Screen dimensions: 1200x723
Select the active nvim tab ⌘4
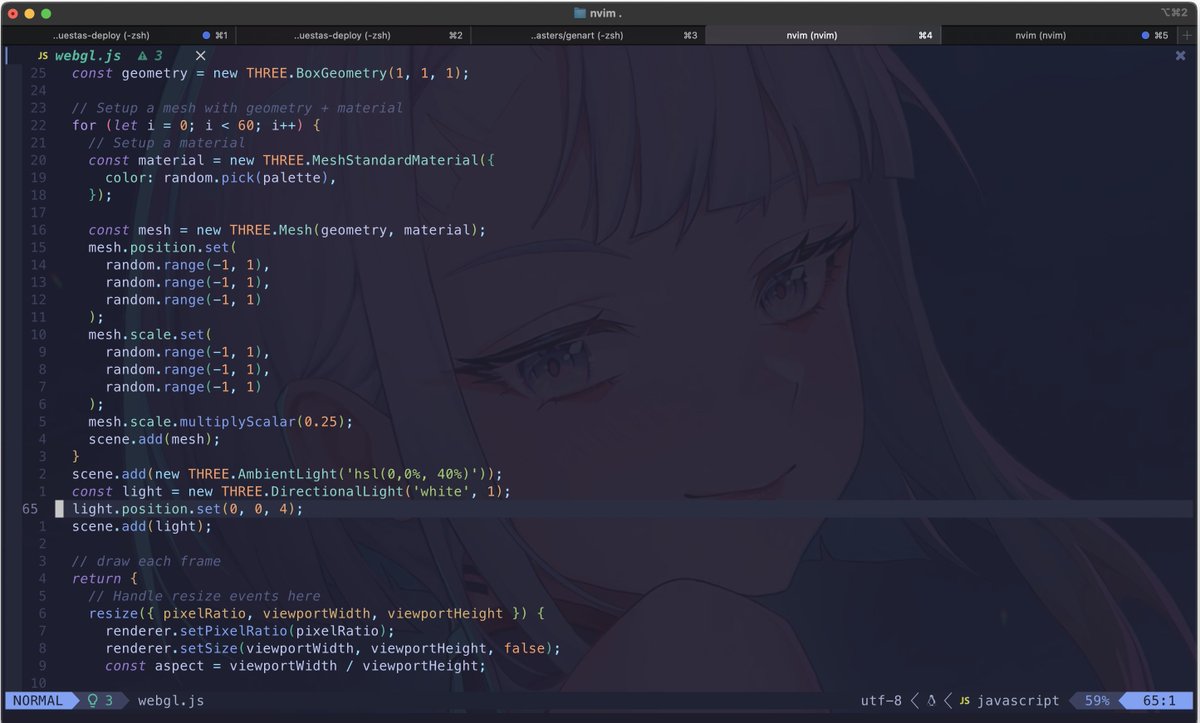click(823, 35)
